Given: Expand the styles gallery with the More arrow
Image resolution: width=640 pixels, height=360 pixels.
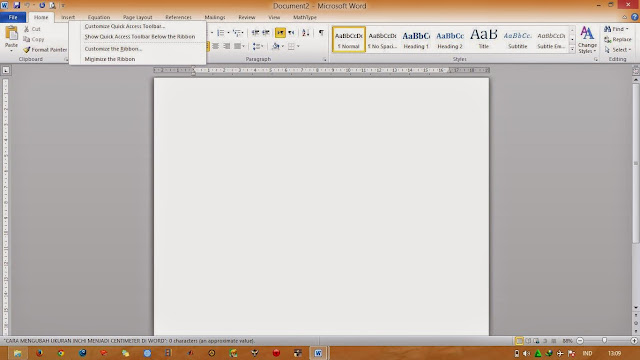Looking at the screenshot, I should (x=572, y=49).
